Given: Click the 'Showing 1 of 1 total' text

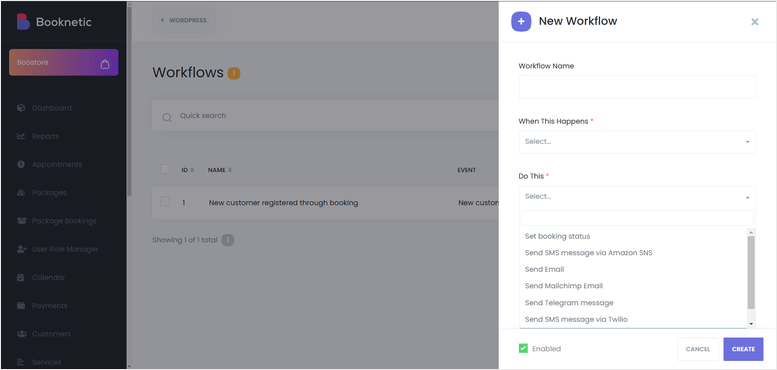Looking at the screenshot, I should [x=185, y=240].
